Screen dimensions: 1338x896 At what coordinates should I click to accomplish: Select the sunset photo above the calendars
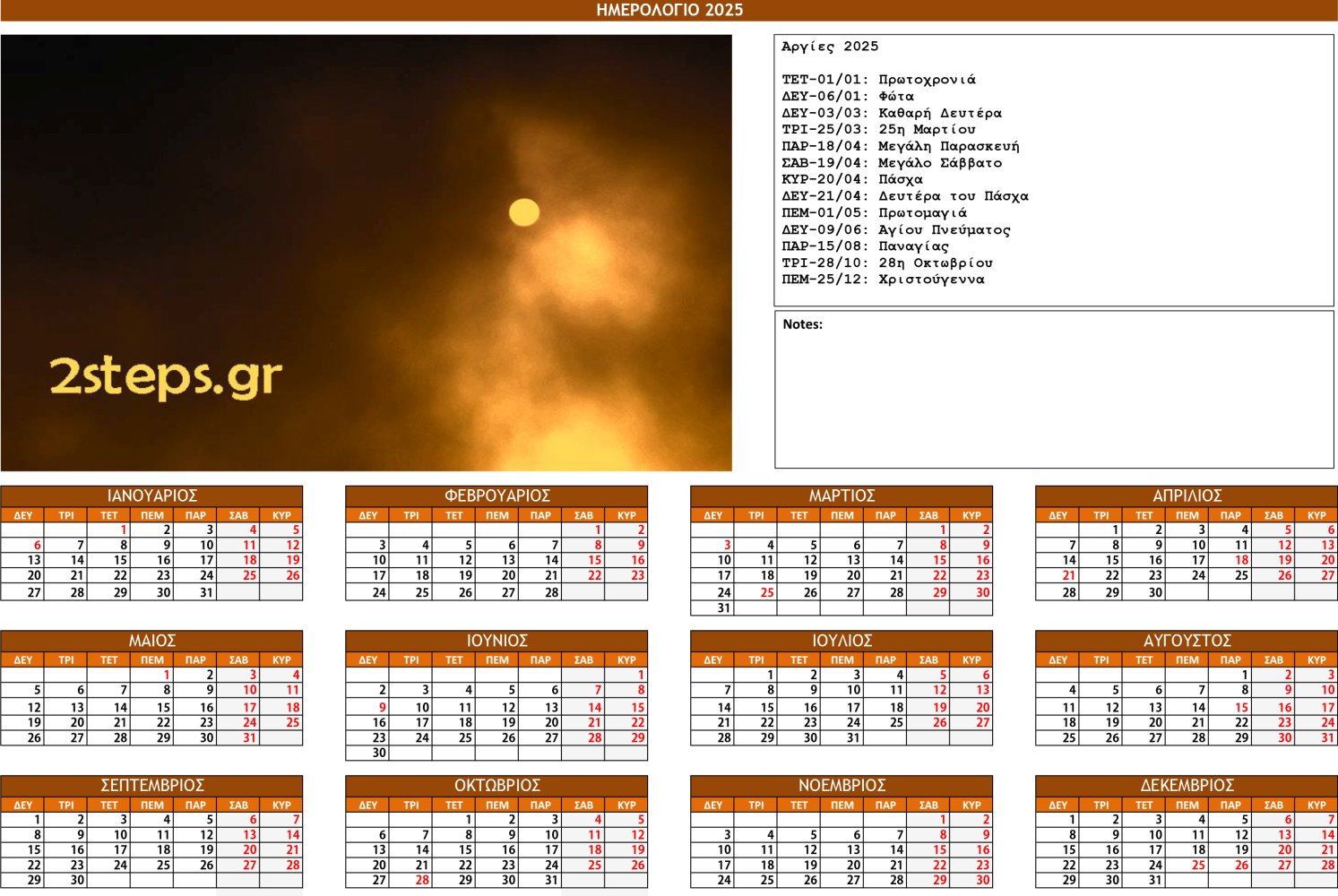tap(366, 253)
